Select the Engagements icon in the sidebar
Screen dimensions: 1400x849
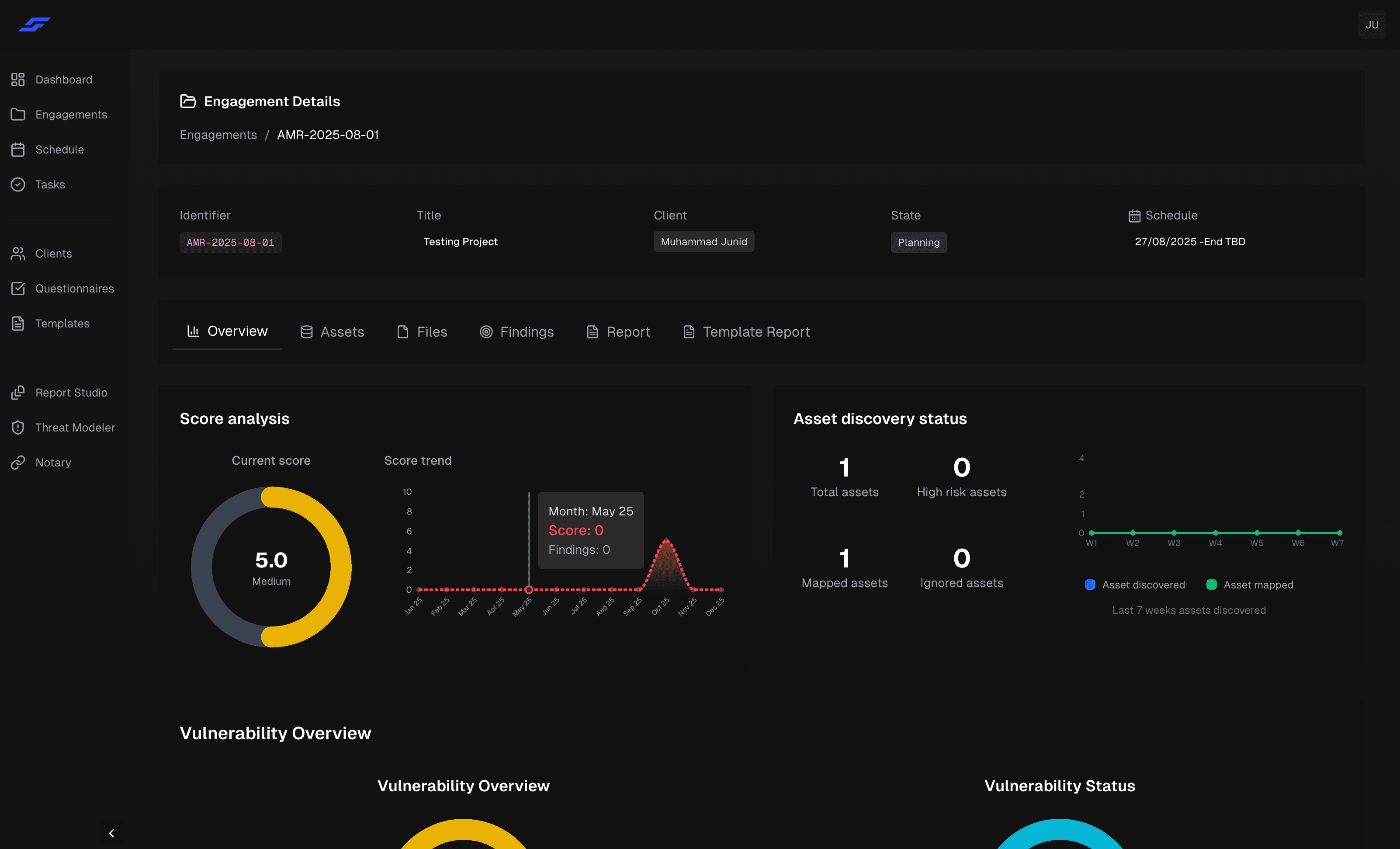pyautogui.click(x=18, y=114)
